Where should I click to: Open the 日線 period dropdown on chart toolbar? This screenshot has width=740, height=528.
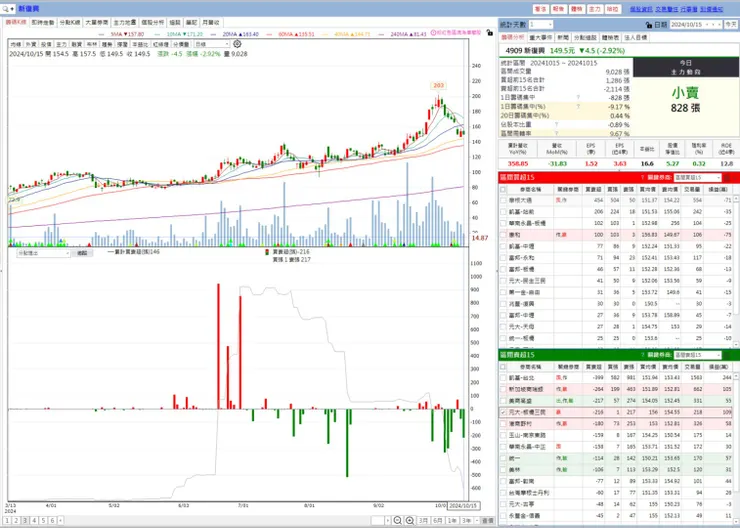tap(212, 44)
